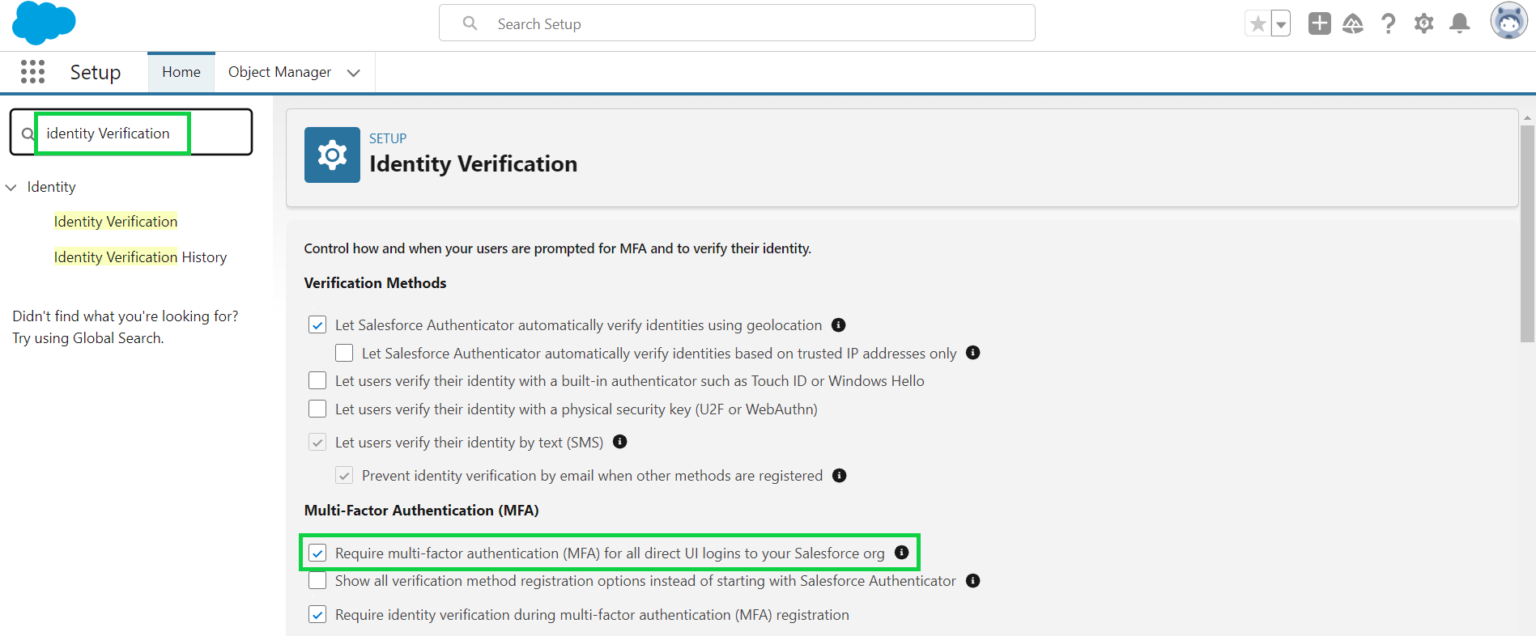Open the App Launcher grid

pos(33,71)
